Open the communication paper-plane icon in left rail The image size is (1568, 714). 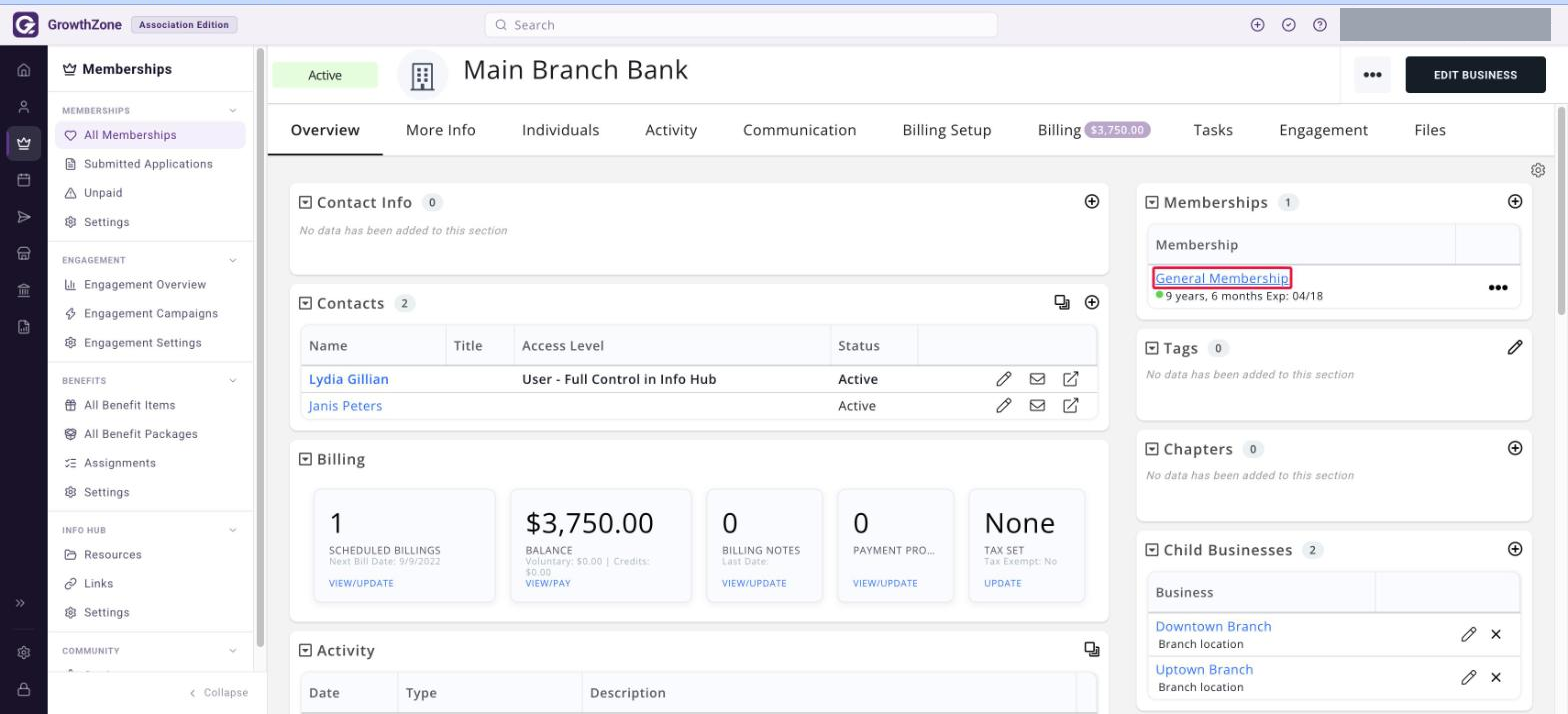coord(24,217)
